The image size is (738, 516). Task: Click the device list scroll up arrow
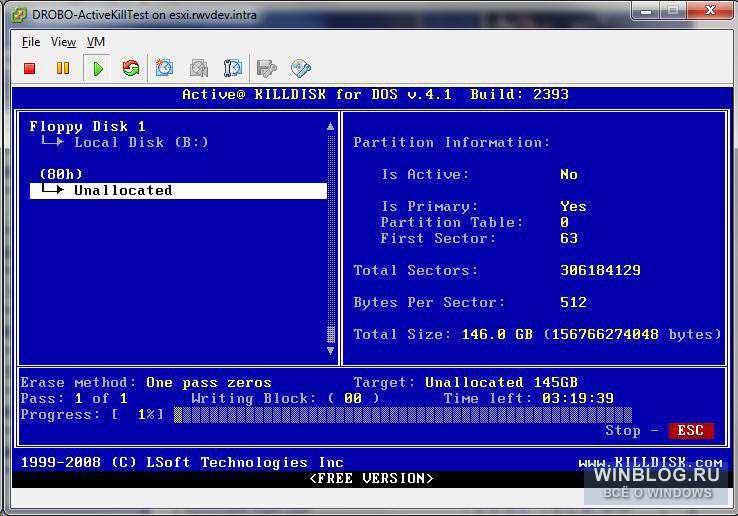coord(330,126)
